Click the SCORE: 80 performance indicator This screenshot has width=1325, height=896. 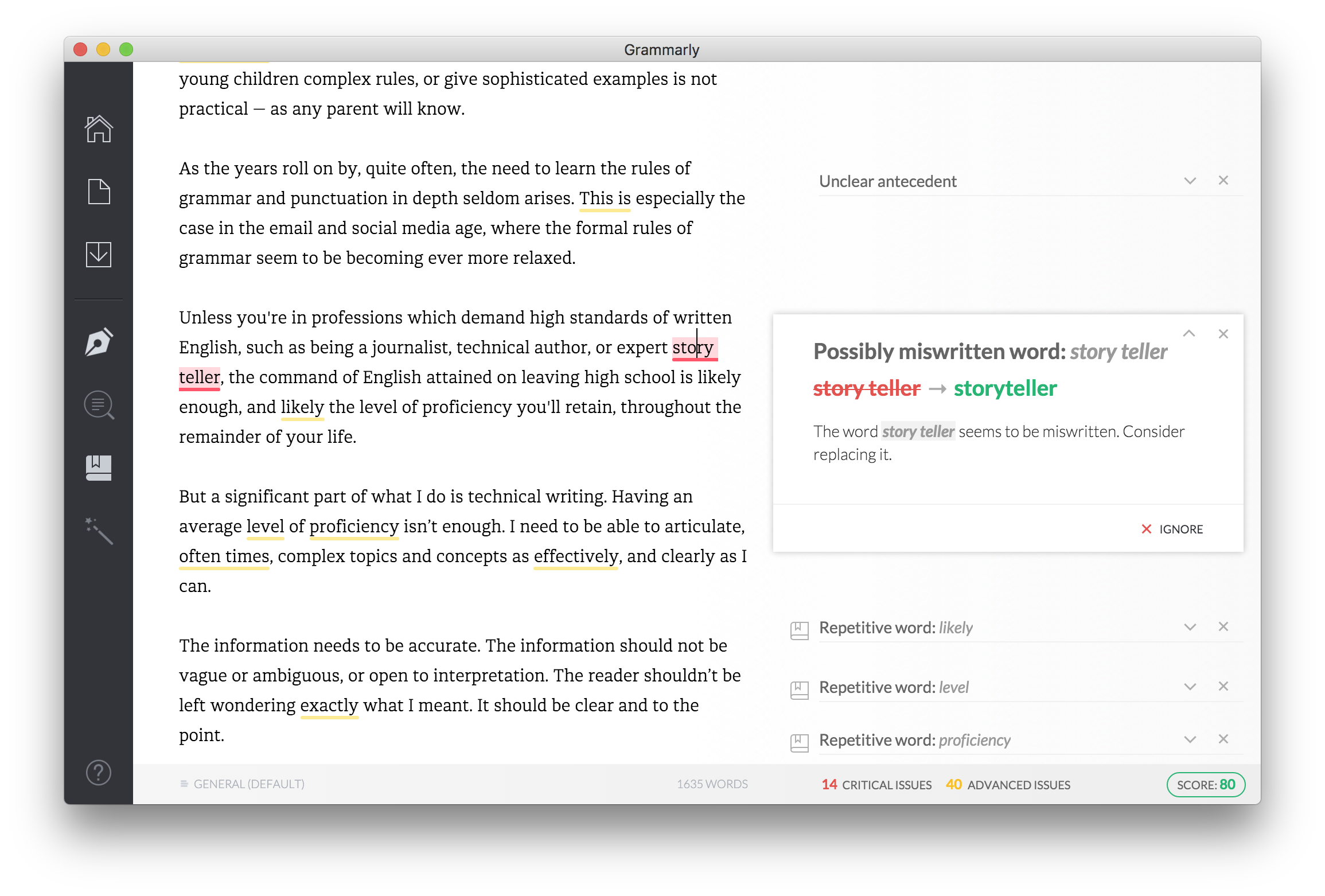[1204, 784]
